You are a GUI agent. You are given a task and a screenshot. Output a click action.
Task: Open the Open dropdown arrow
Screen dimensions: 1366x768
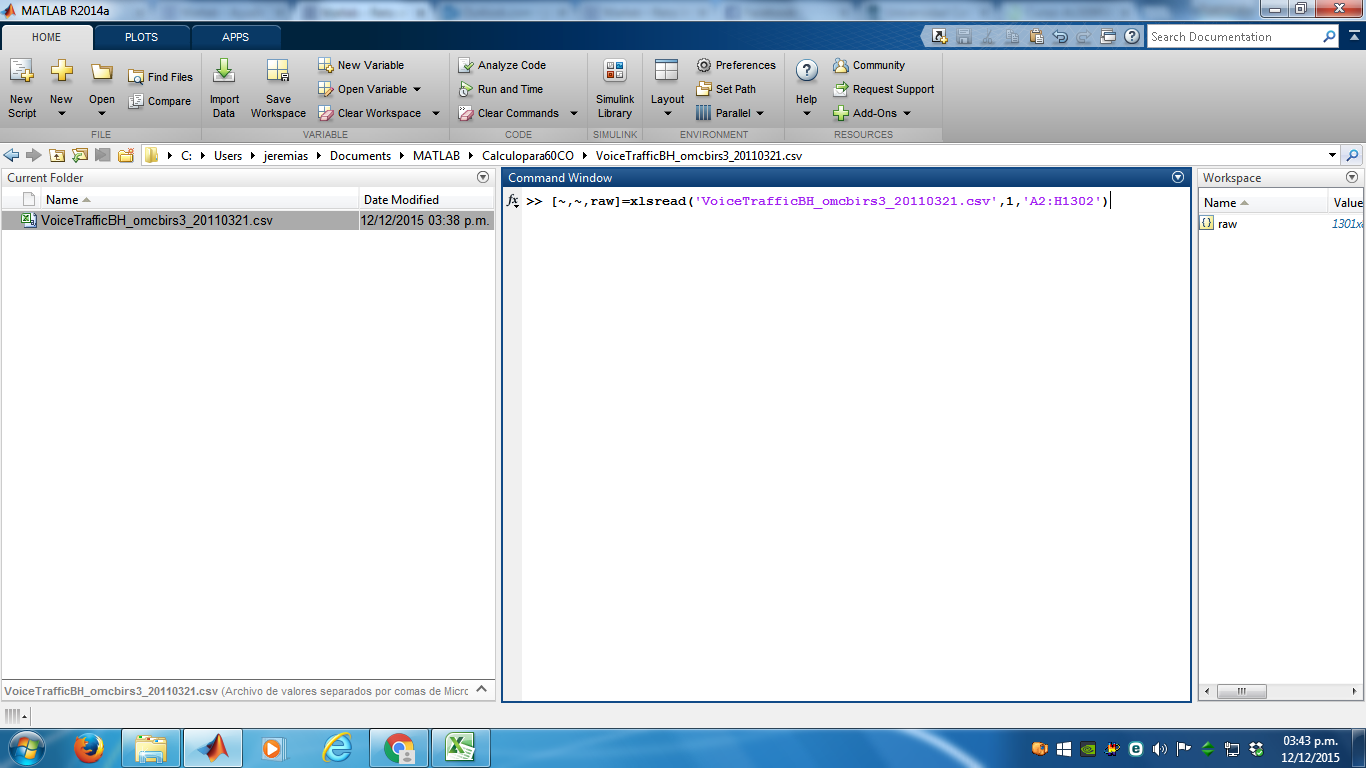point(102,113)
